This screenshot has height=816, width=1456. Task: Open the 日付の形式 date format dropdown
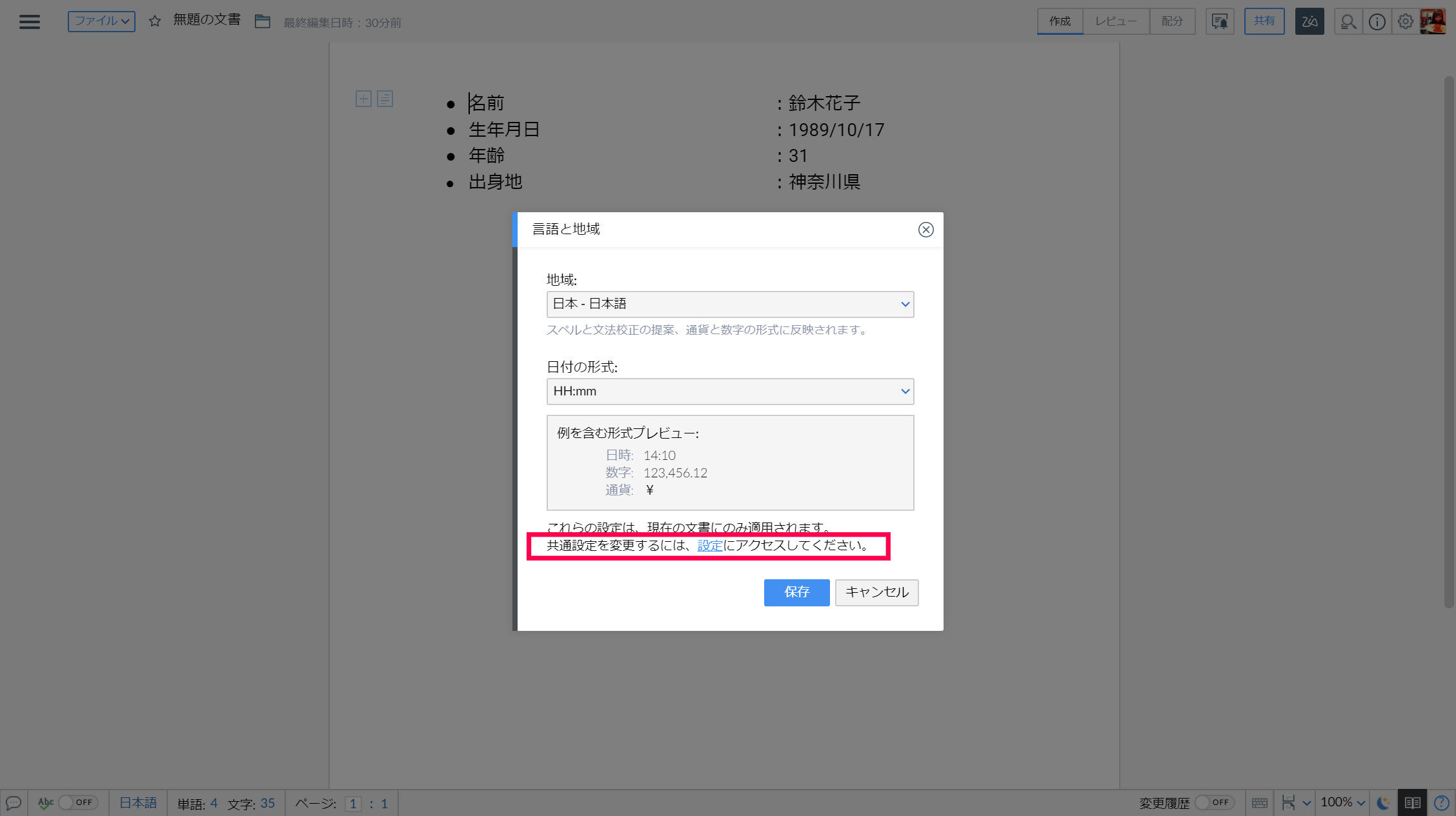[730, 392]
